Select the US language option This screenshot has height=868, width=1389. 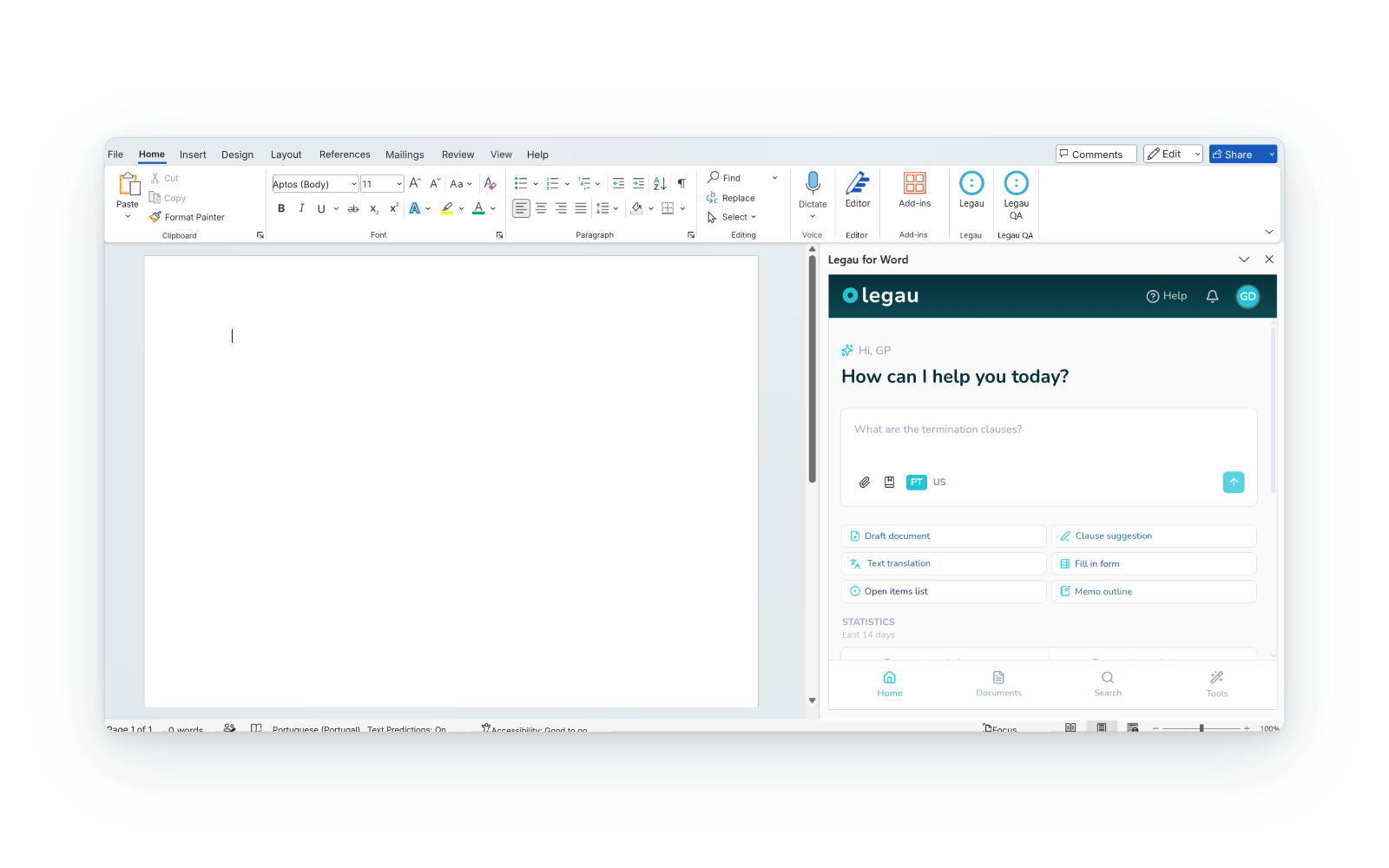(x=939, y=483)
